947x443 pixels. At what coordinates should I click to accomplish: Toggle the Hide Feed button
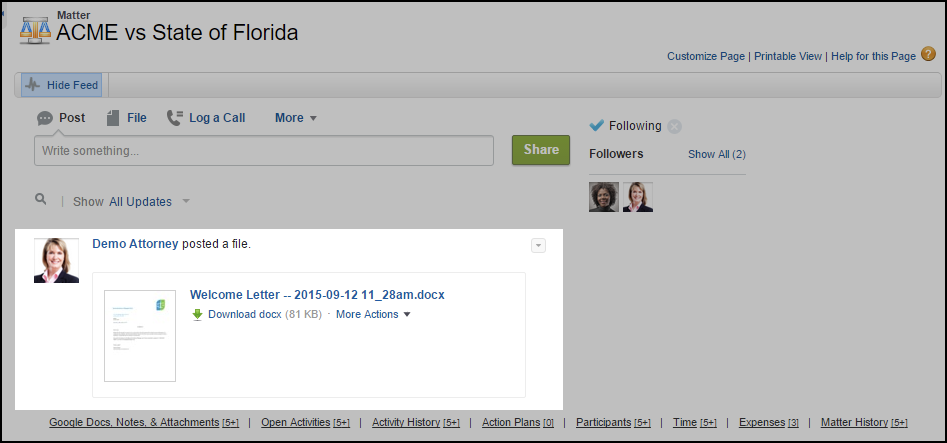point(62,85)
